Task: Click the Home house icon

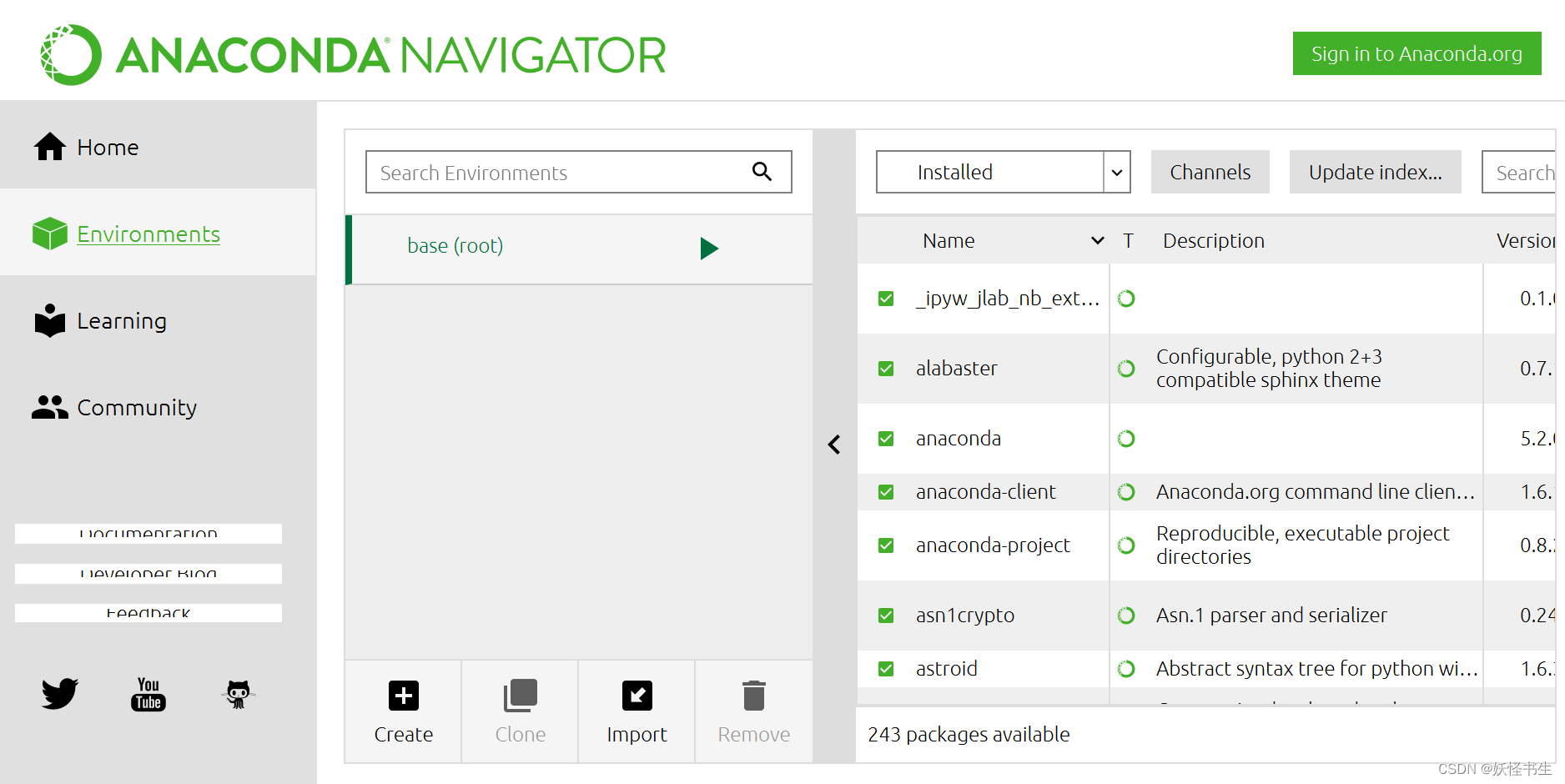Action: [x=50, y=147]
